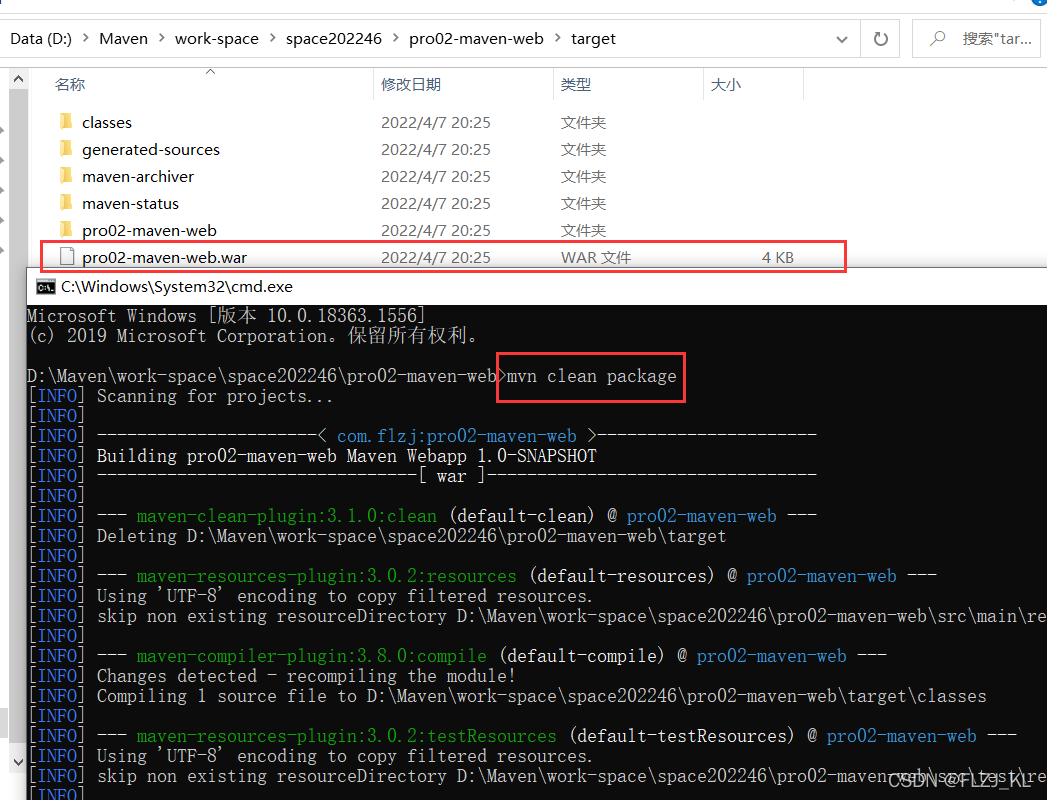Click 'Changes detected - recompiling the module!' line
The width and height of the screenshot is (1047, 800).
[306, 676]
